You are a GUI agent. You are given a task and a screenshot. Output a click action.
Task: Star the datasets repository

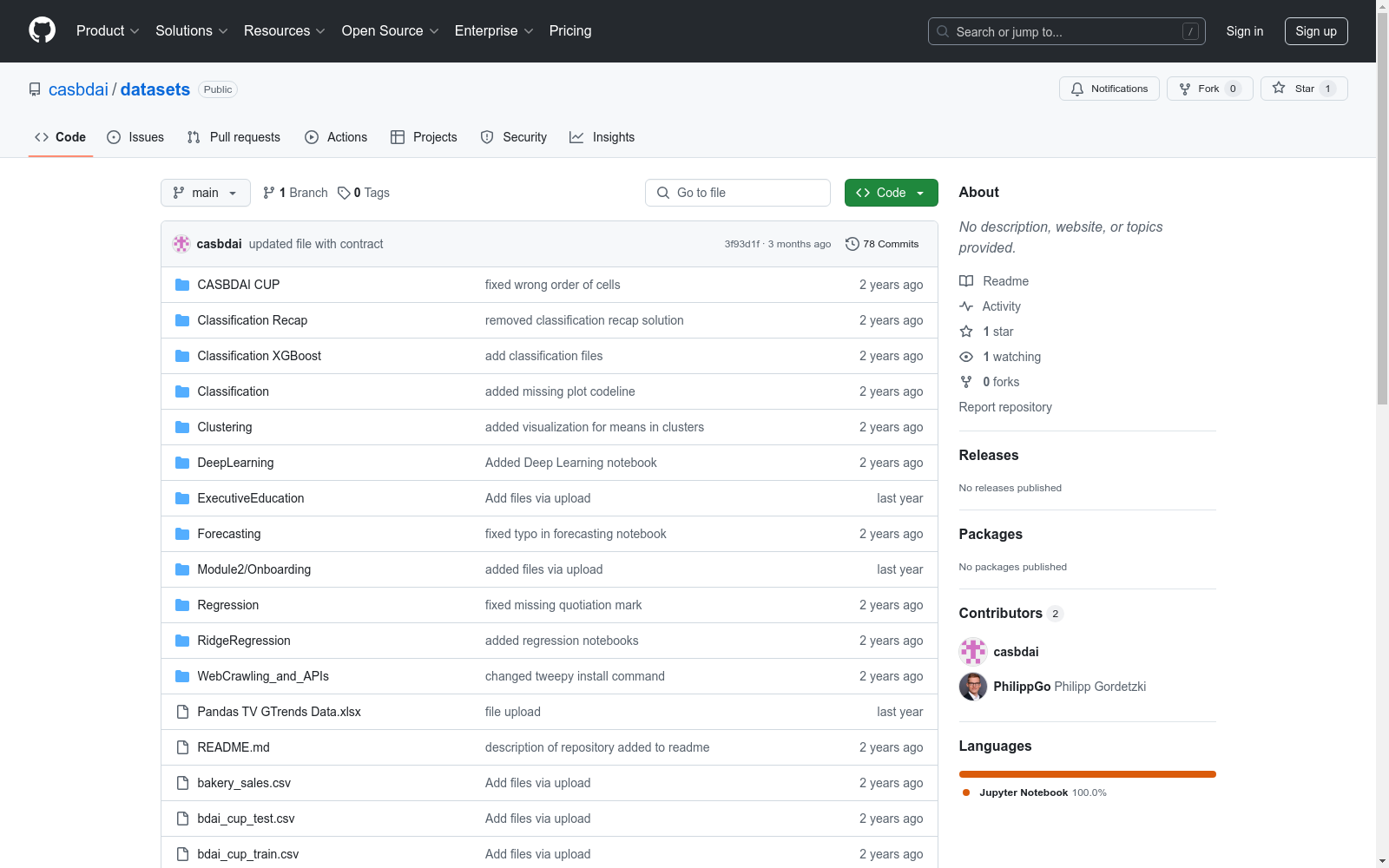pos(1303,89)
